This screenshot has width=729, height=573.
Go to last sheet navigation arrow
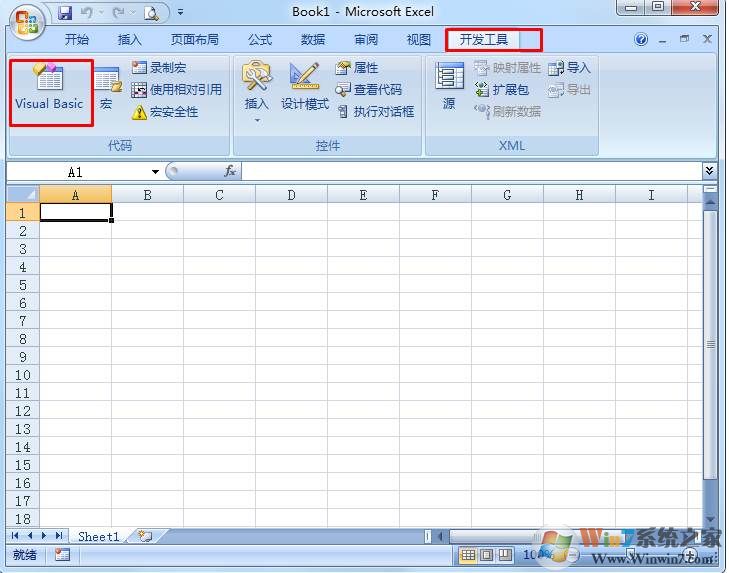click(59, 536)
